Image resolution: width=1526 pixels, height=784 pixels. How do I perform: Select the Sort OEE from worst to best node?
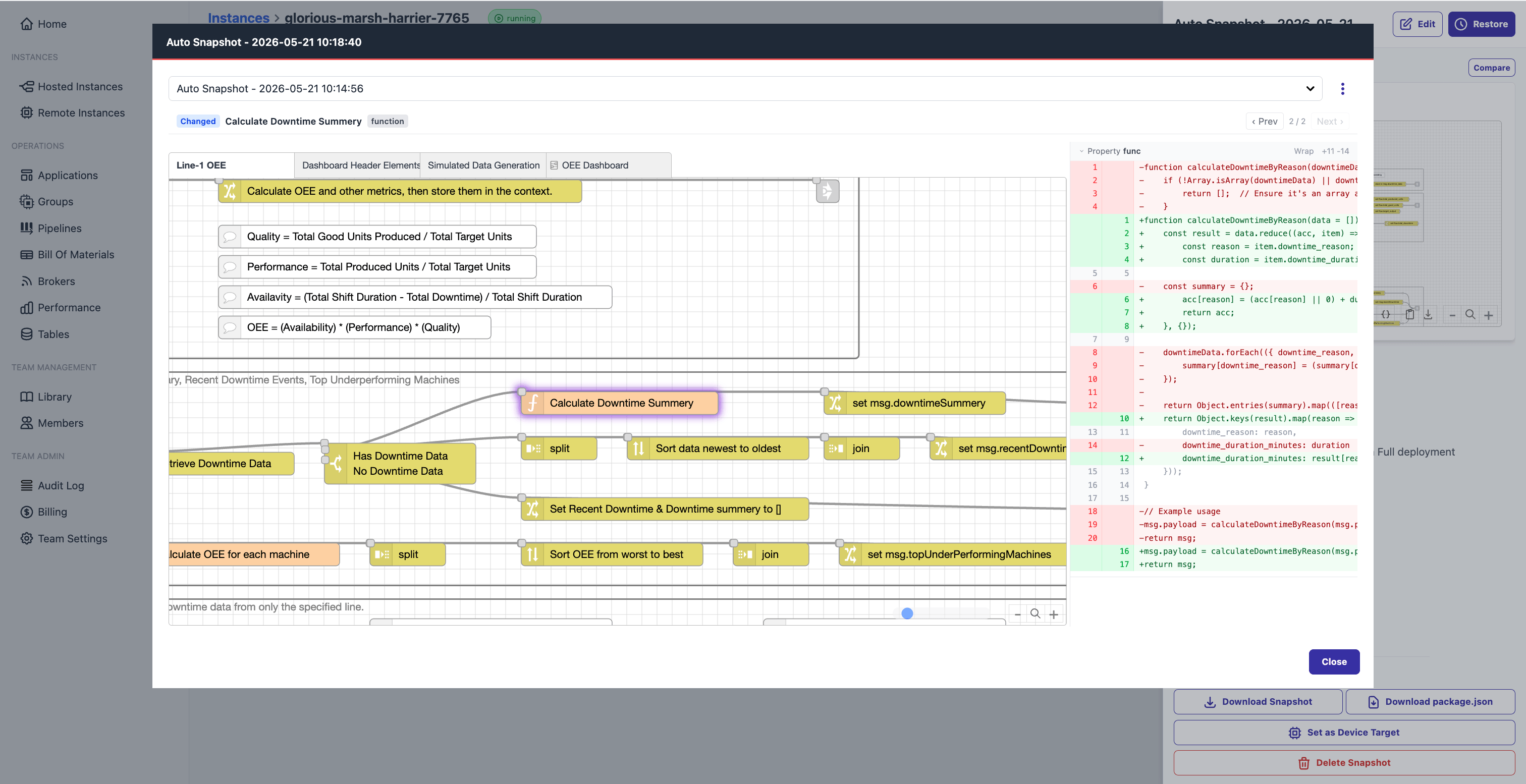pyautogui.click(x=612, y=554)
